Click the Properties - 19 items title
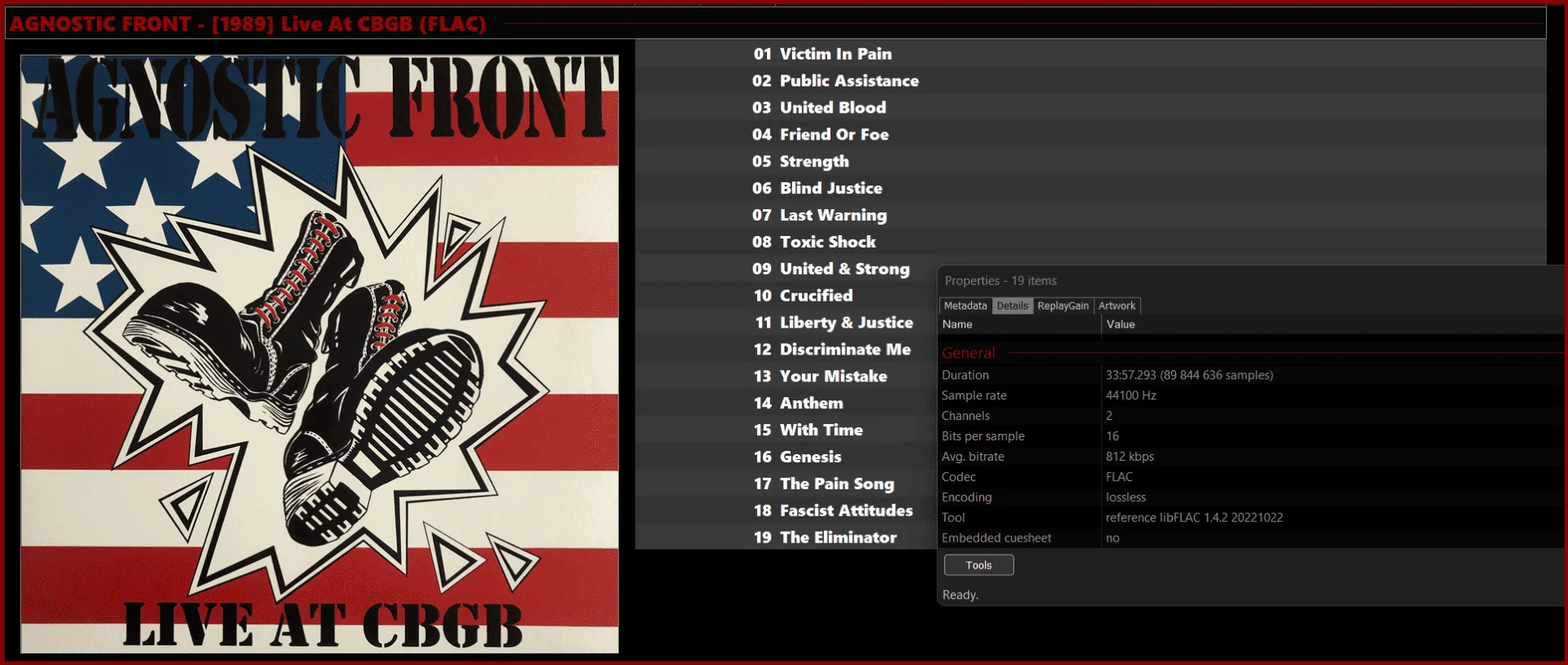 (1000, 281)
